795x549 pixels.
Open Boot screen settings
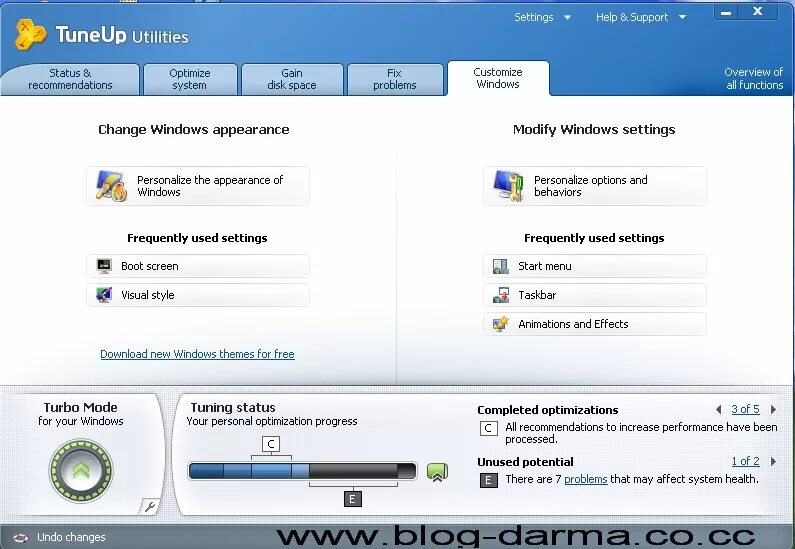coord(198,266)
